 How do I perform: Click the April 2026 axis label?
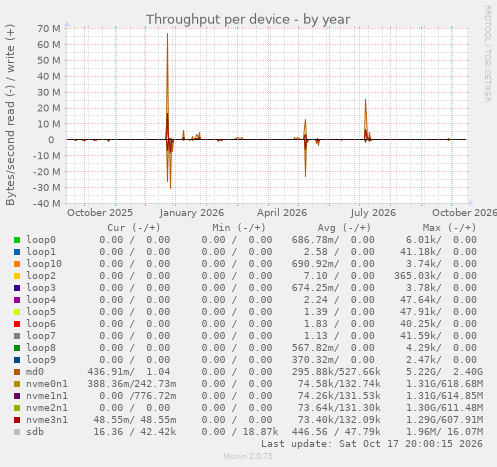pyautogui.click(x=282, y=213)
